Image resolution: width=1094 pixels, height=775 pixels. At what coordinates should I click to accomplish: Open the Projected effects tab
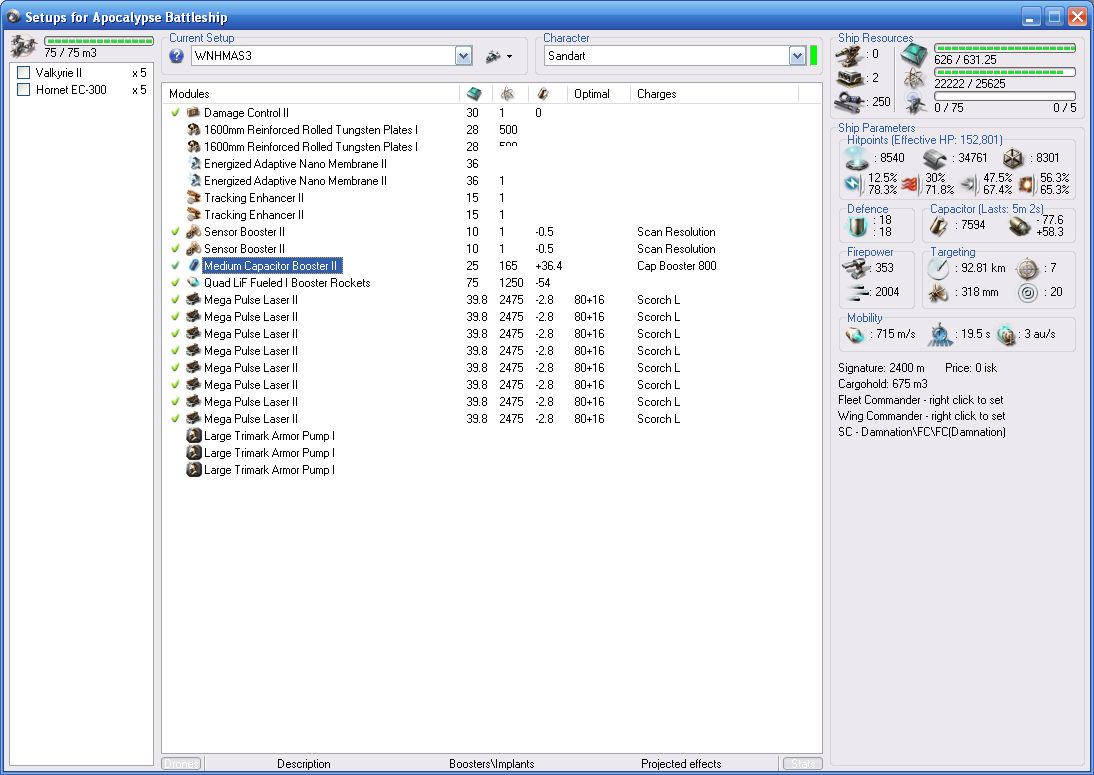click(x=681, y=764)
